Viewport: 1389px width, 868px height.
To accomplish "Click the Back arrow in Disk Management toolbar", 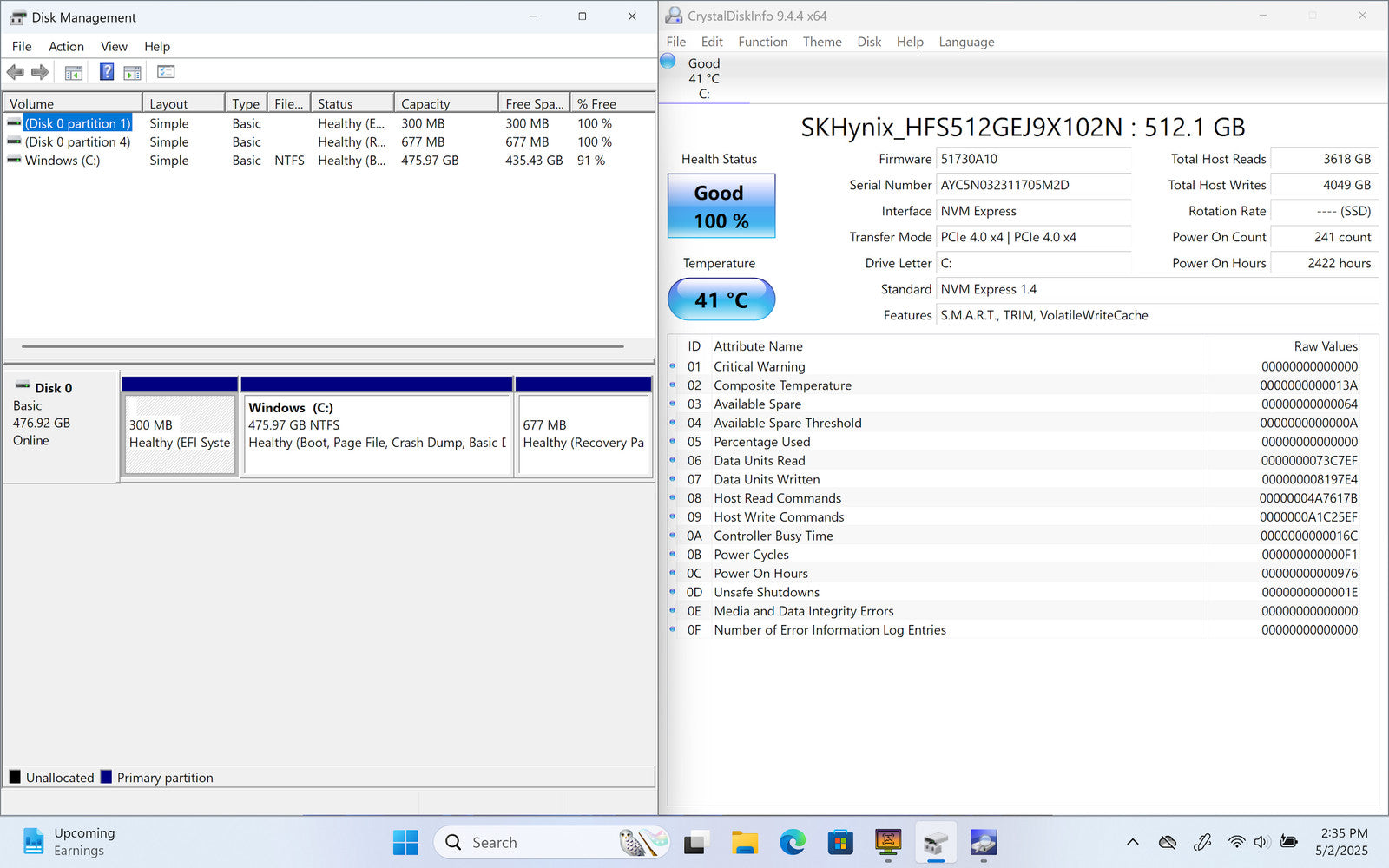I will (15, 72).
